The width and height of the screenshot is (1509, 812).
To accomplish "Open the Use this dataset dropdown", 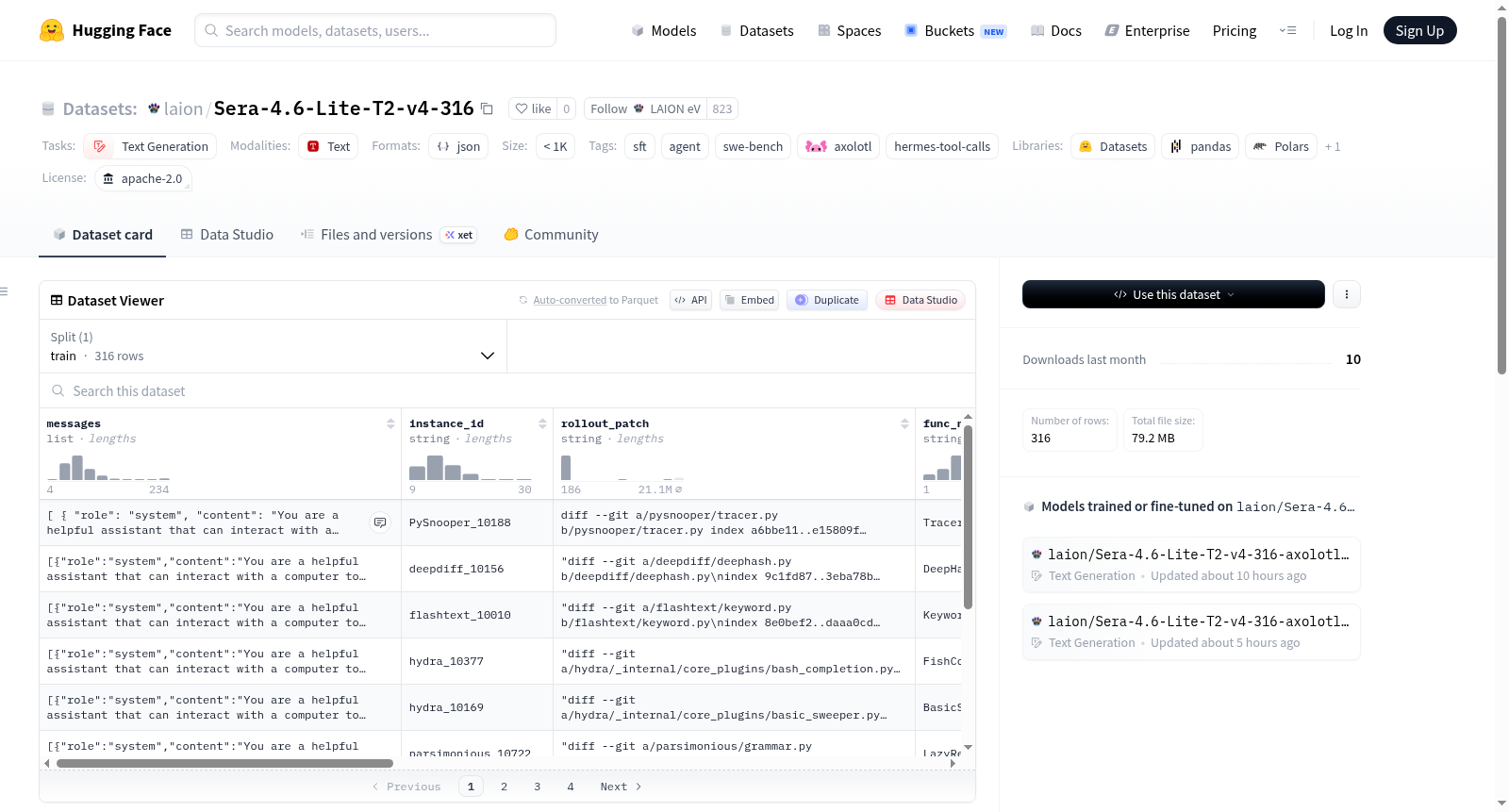I will pos(1173,294).
